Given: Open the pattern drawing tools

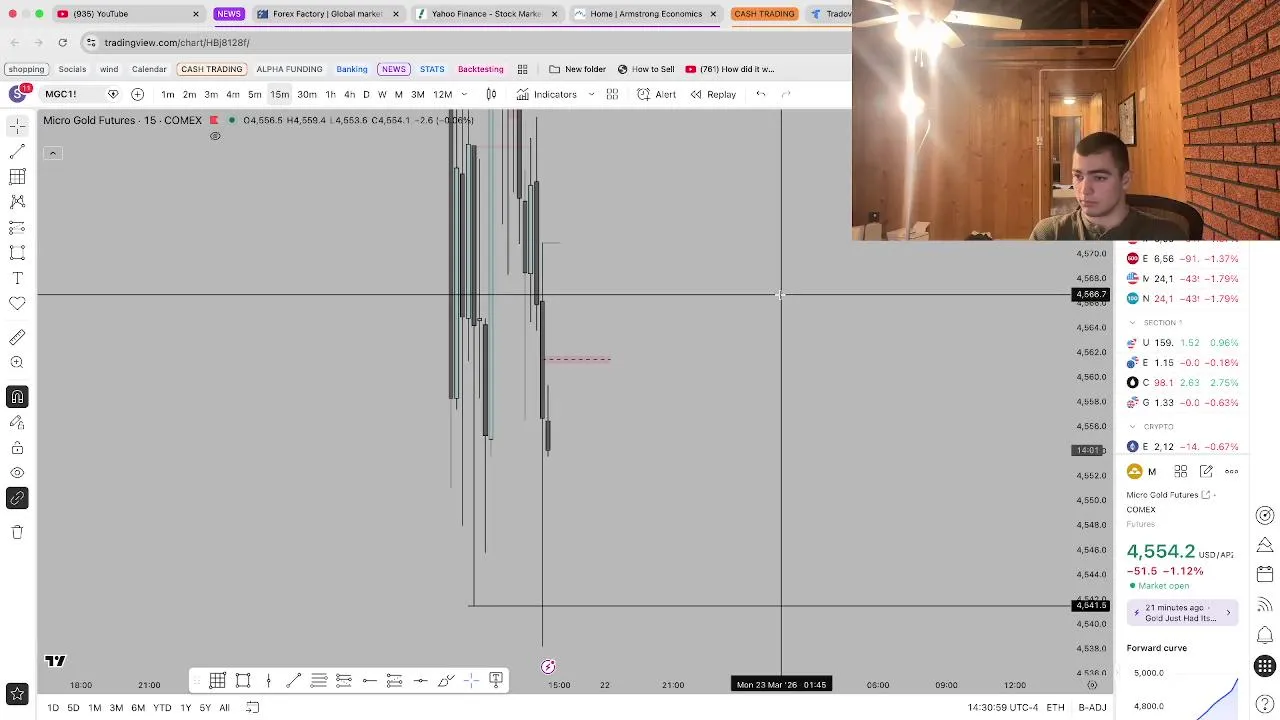Looking at the screenshot, I should [x=17, y=202].
